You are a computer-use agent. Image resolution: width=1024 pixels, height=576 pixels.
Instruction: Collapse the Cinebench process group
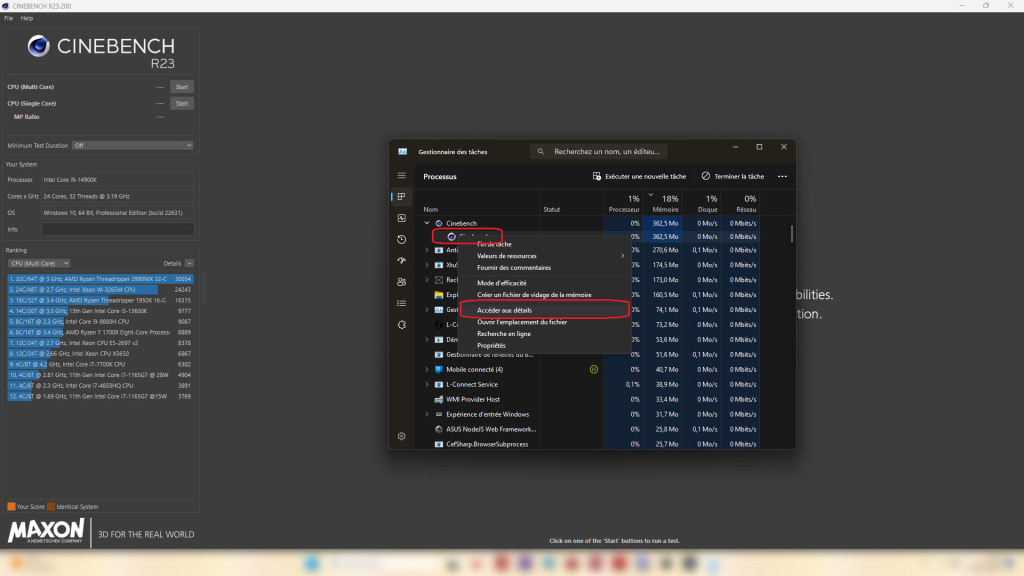(427, 223)
